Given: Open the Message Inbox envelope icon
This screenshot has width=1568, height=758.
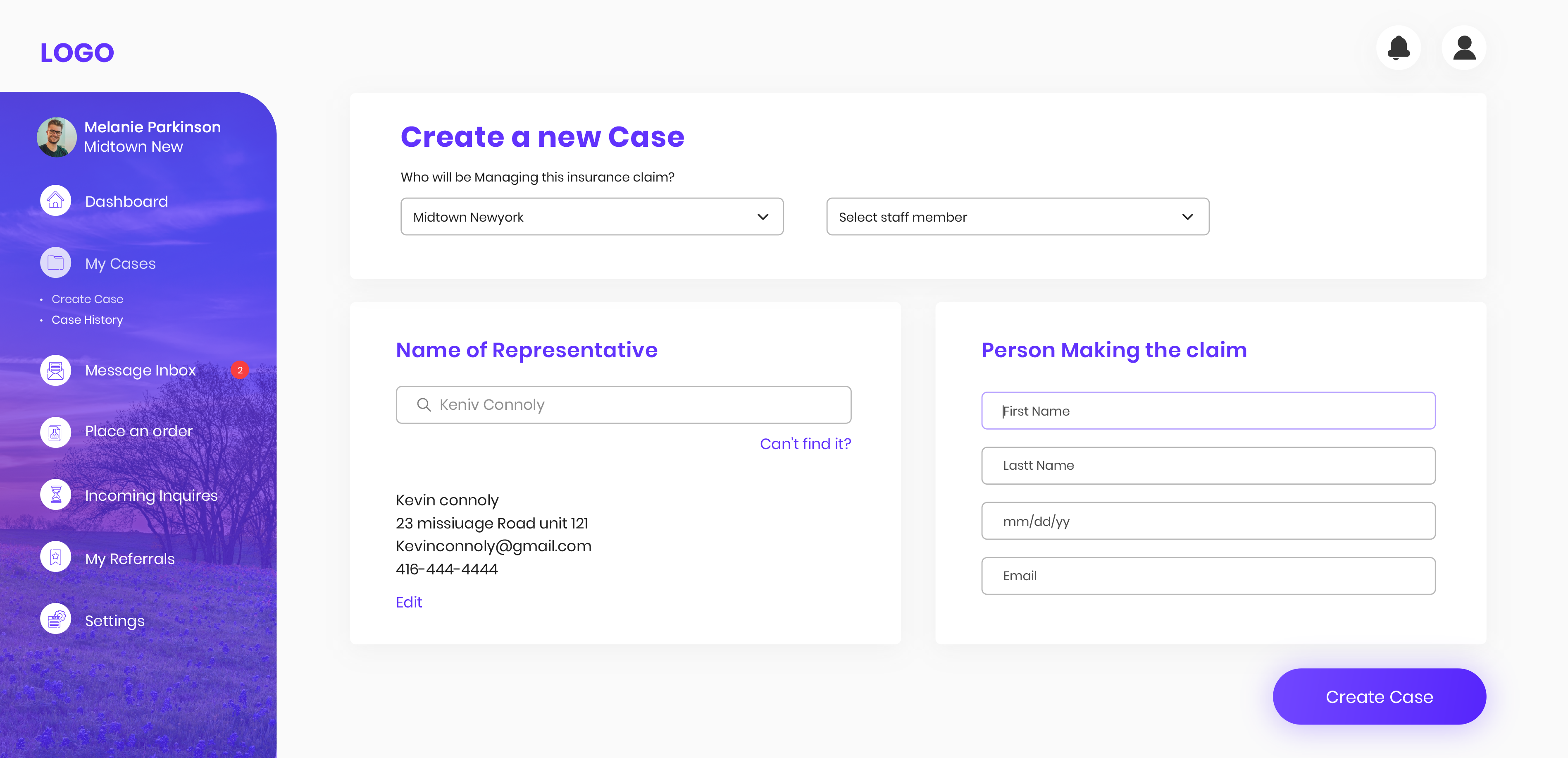Looking at the screenshot, I should pyautogui.click(x=55, y=370).
